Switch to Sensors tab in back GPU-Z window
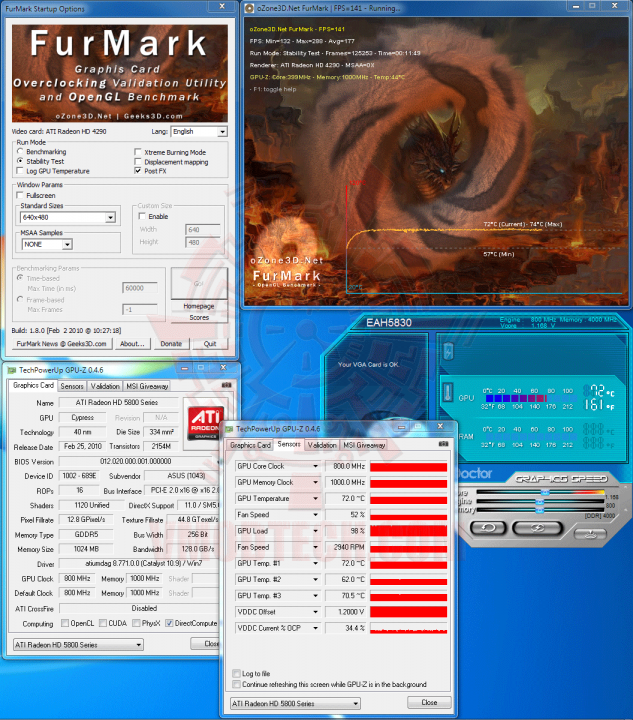The height and width of the screenshot is (720, 633). pos(72,386)
